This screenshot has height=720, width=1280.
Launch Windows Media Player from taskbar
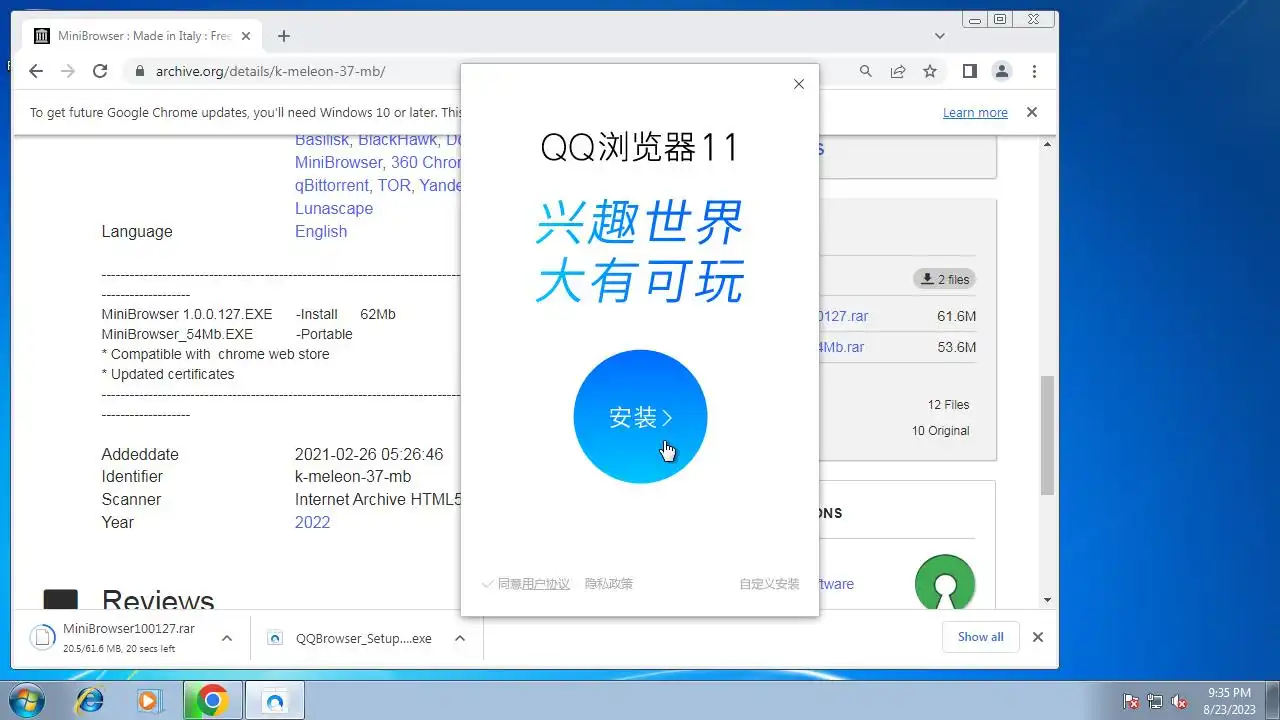click(x=150, y=700)
